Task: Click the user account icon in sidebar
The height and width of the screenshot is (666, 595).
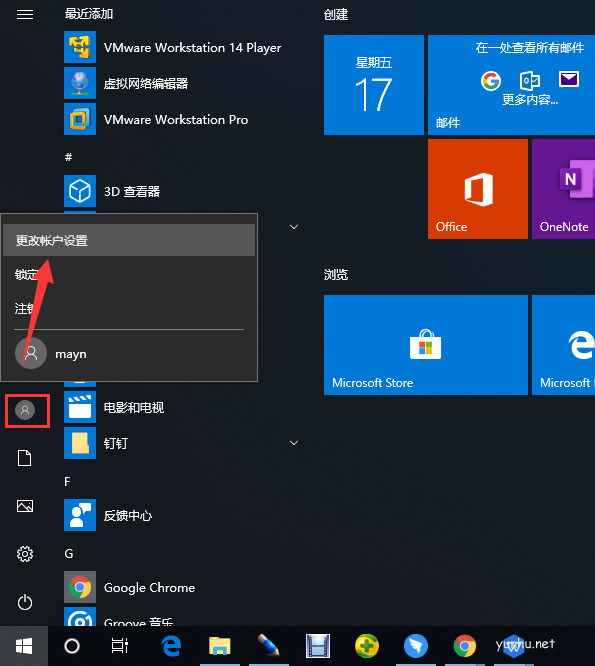Action: tap(25, 410)
